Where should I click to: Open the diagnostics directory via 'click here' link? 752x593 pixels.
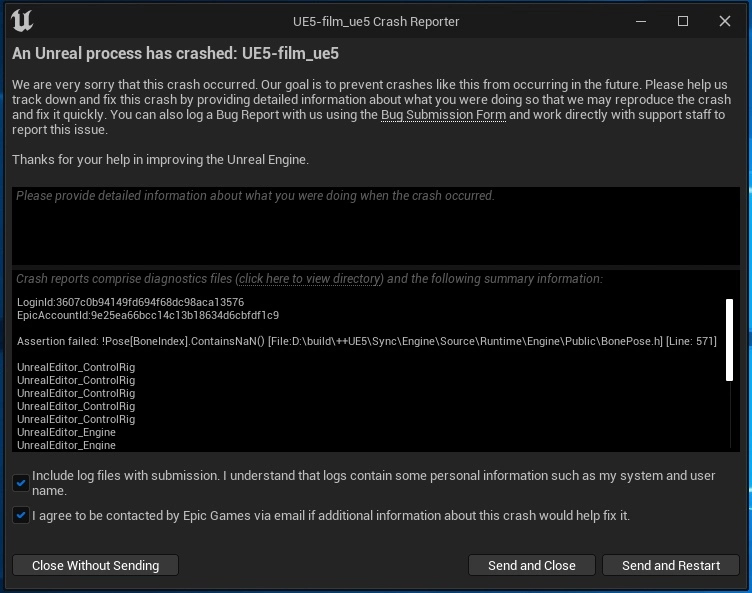[309, 279]
